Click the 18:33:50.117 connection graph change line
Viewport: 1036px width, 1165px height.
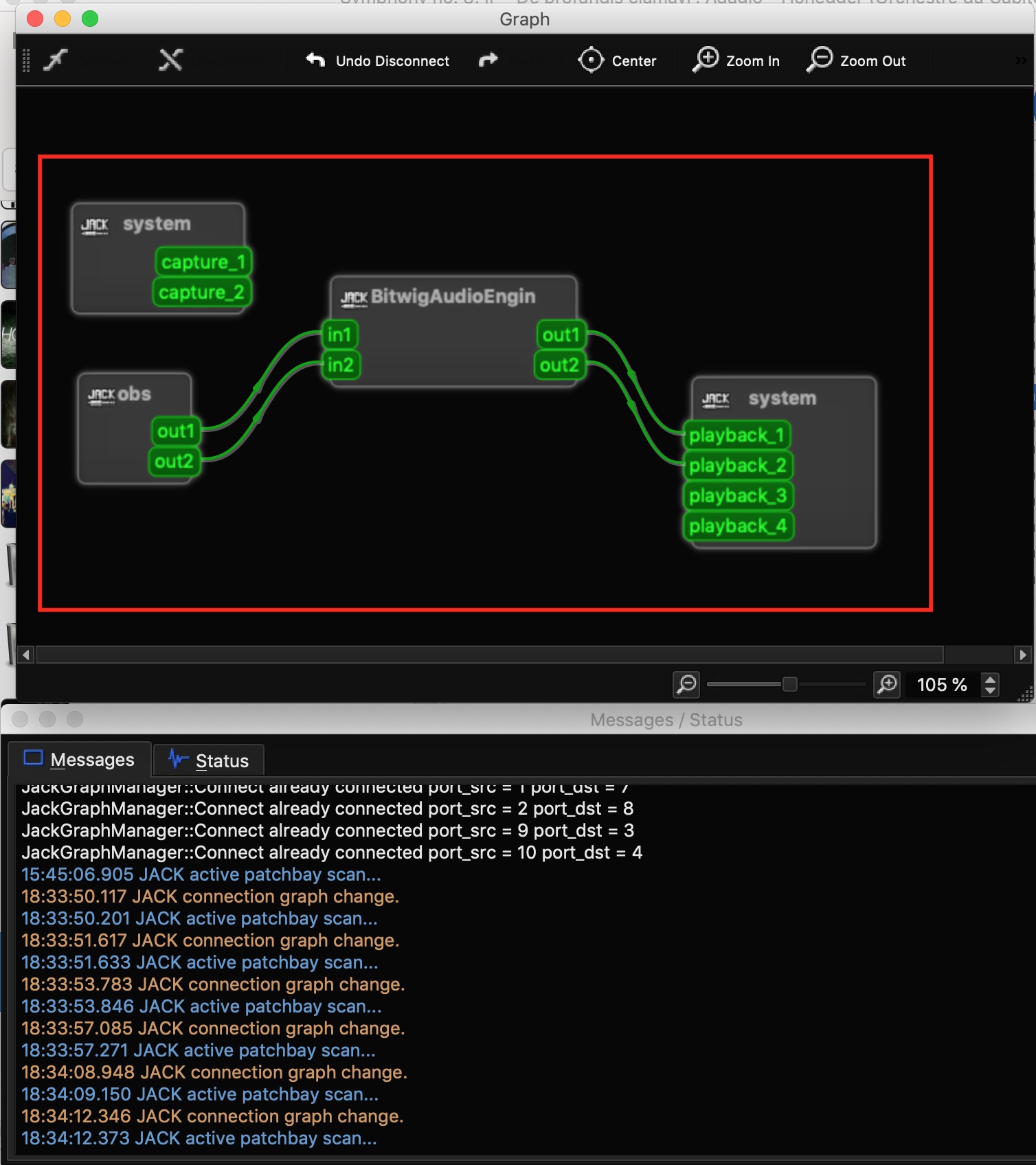[210, 896]
